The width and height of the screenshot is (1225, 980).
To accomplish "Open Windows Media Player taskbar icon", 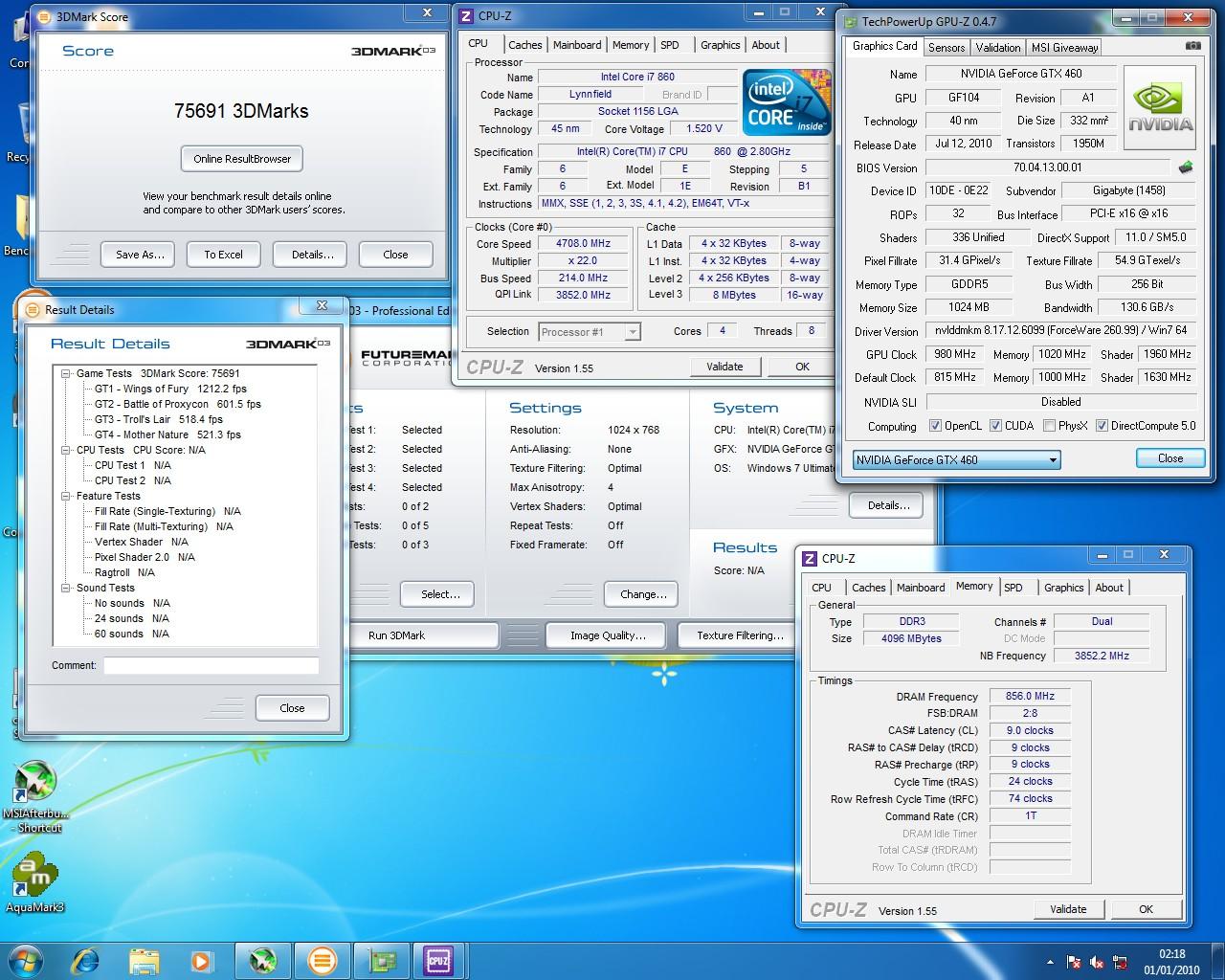I will coord(201,960).
